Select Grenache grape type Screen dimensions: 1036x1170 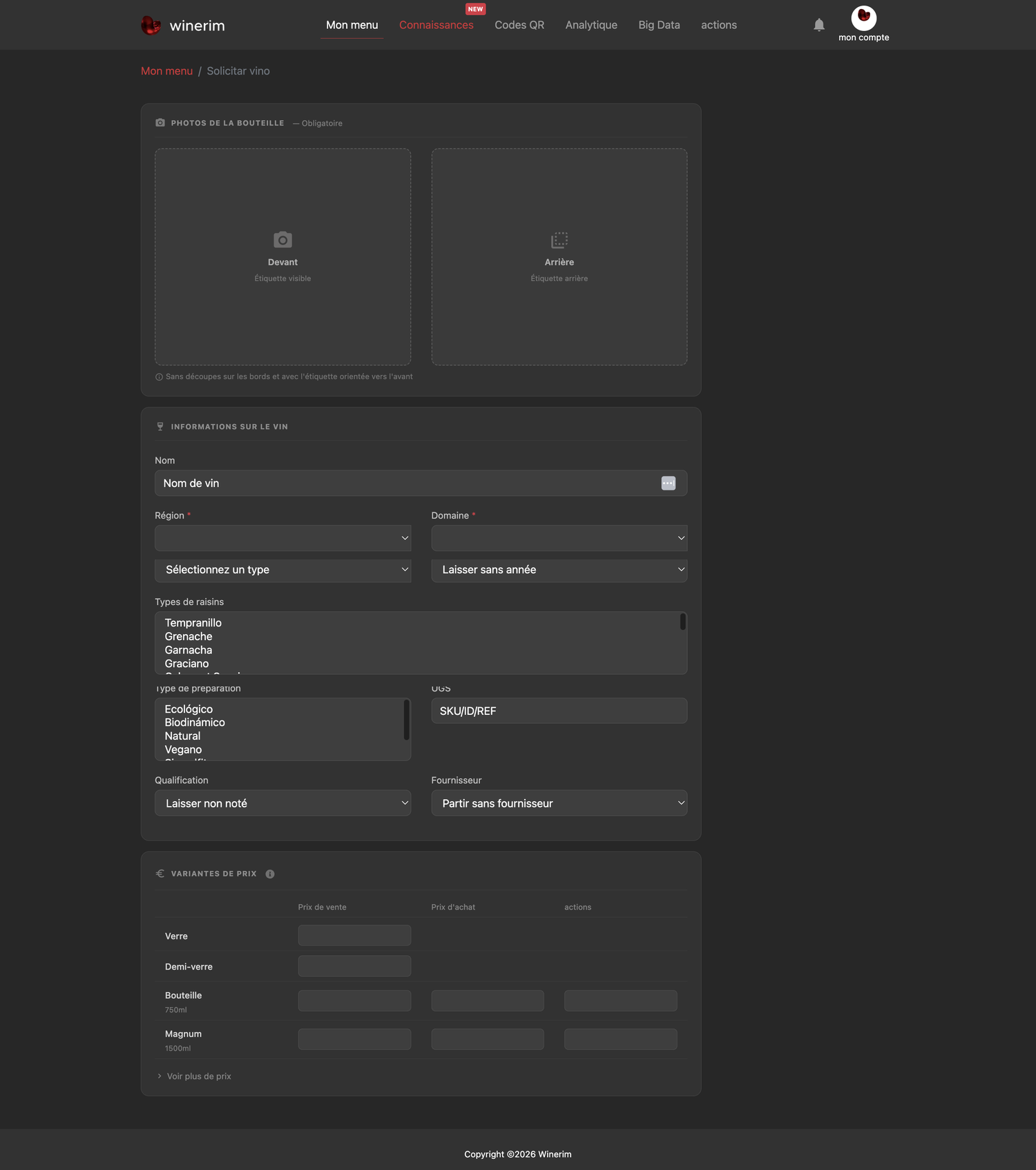click(189, 637)
